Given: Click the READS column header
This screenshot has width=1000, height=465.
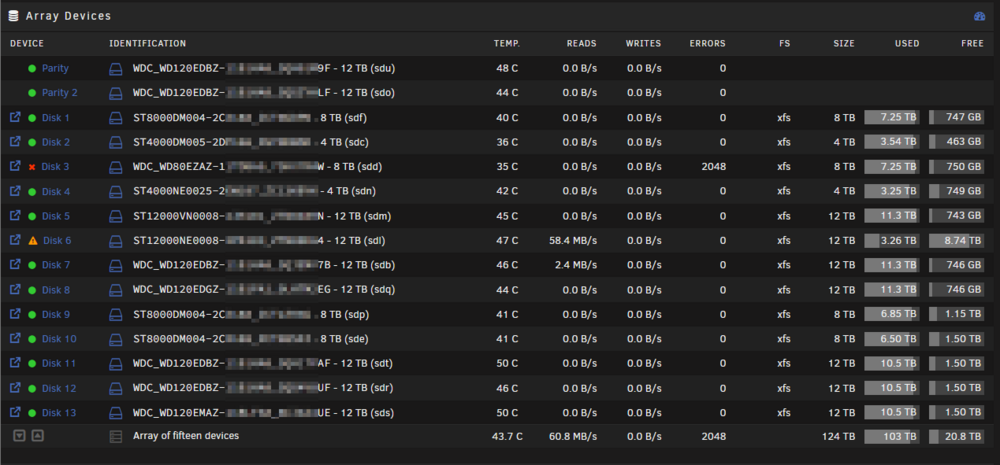Looking at the screenshot, I should click(x=582, y=43).
